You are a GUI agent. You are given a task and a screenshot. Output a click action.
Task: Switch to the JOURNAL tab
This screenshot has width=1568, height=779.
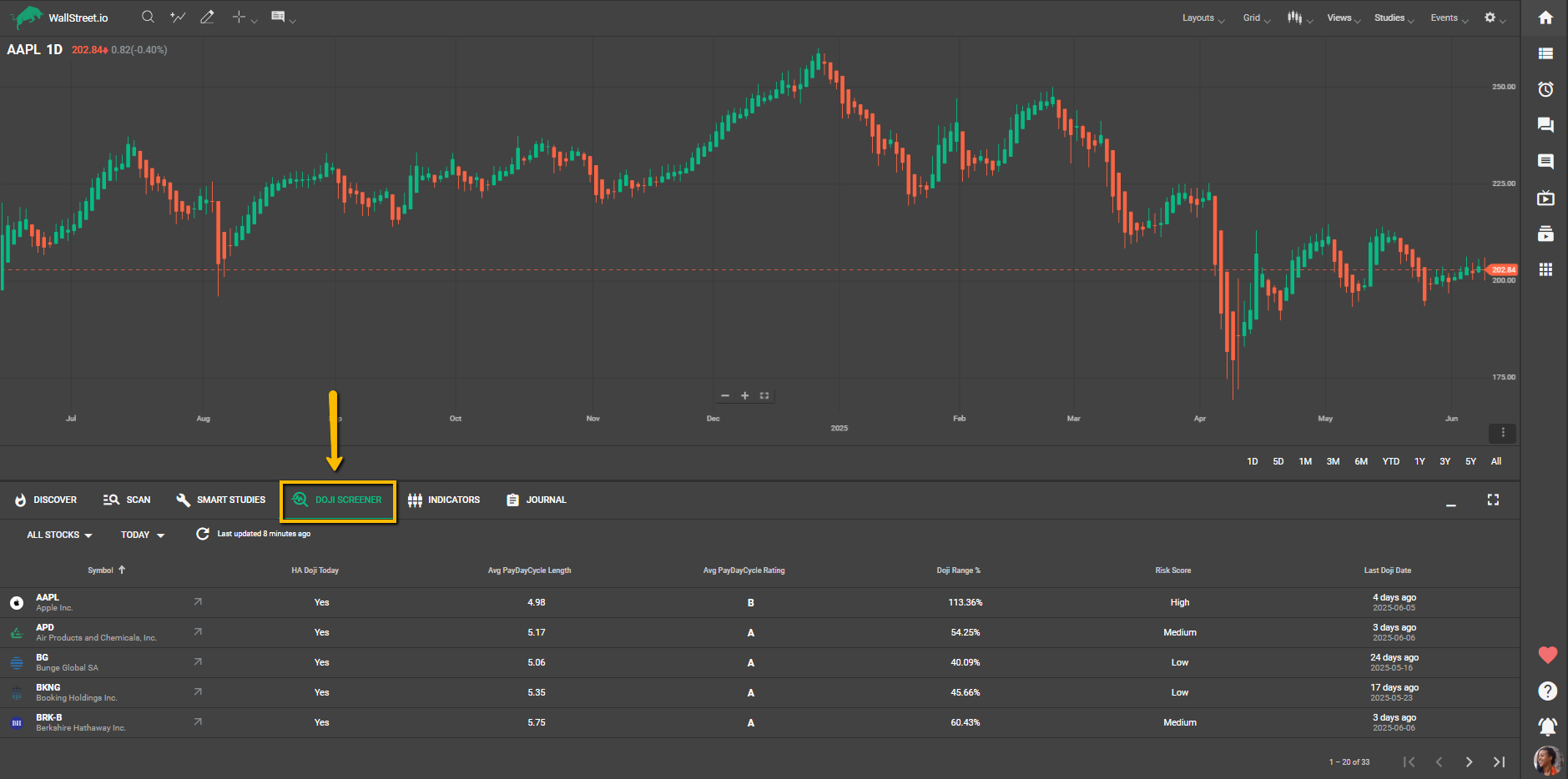pos(536,500)
